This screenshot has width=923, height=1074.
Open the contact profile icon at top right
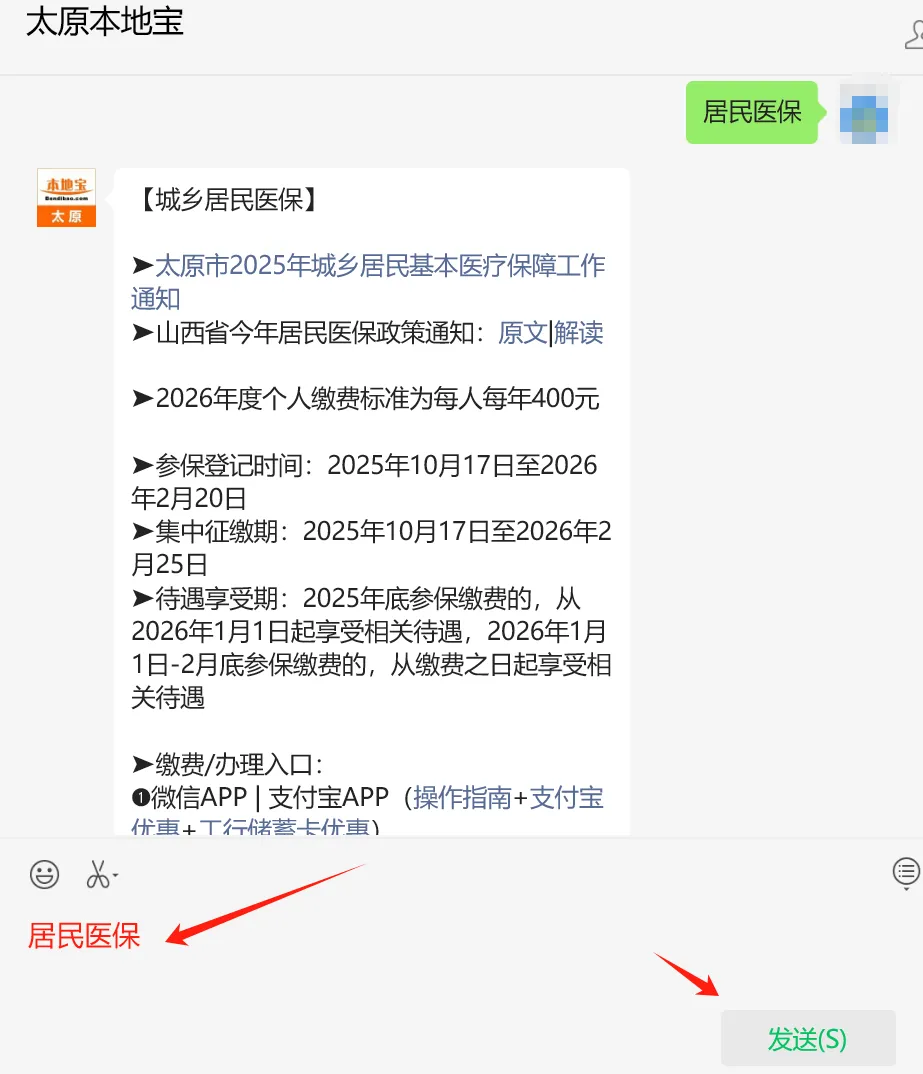pyautogui.click(x=914, y=35)
